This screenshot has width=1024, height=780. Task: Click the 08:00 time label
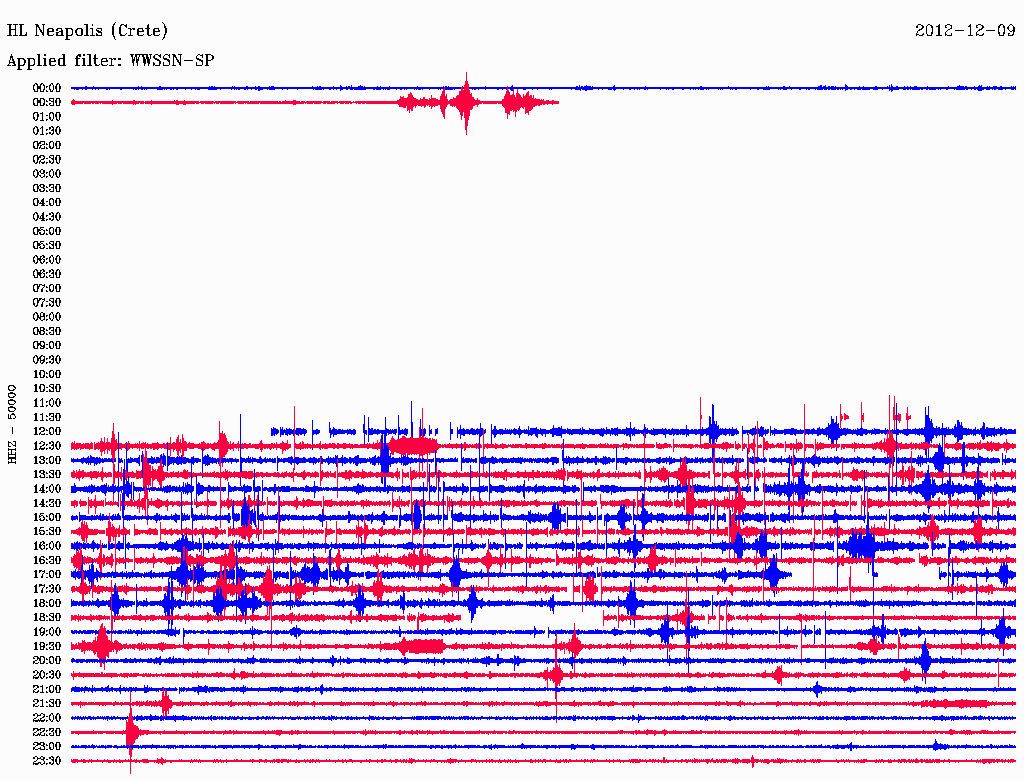click(x=47, y=317)
